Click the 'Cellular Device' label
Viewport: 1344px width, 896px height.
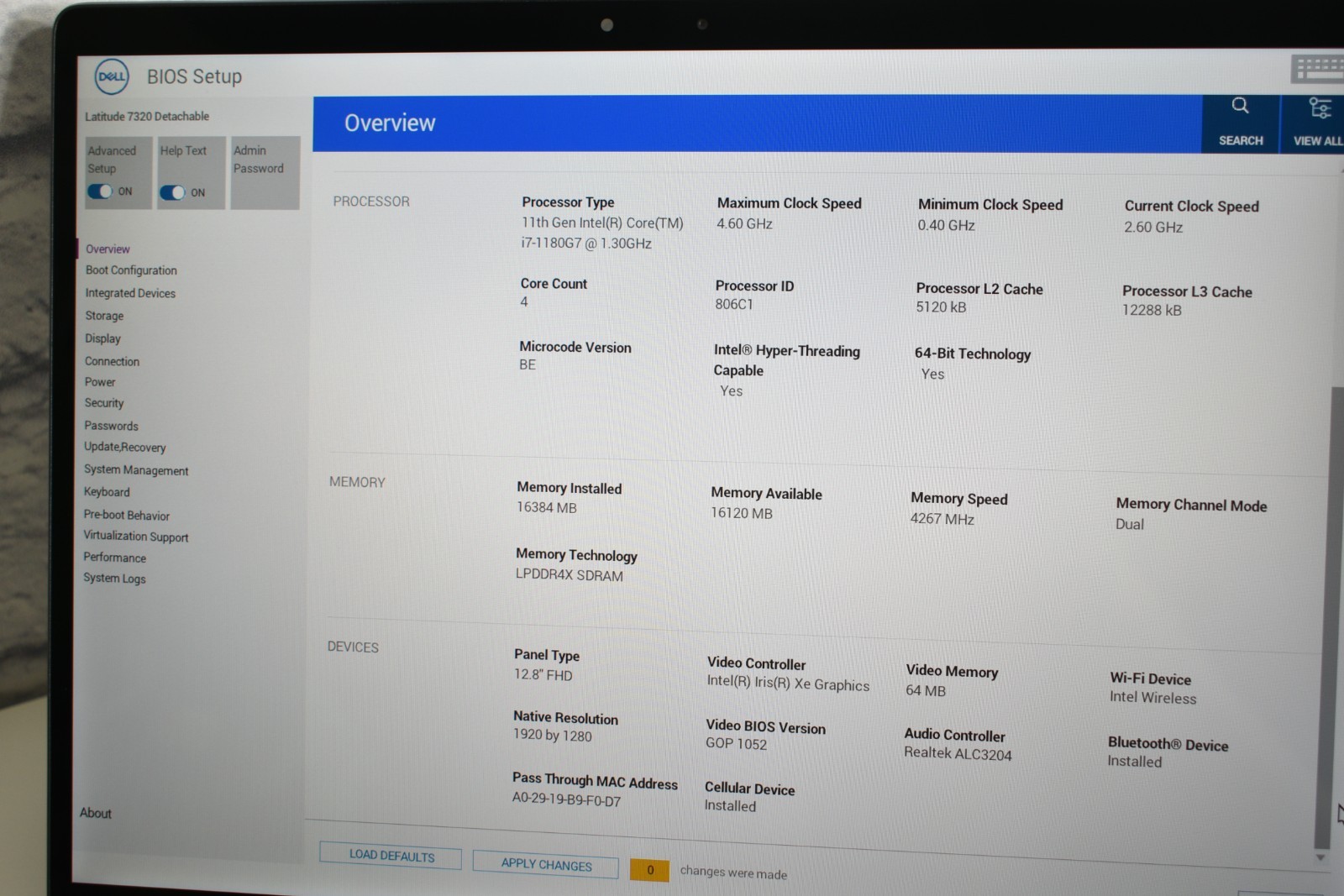749,789
